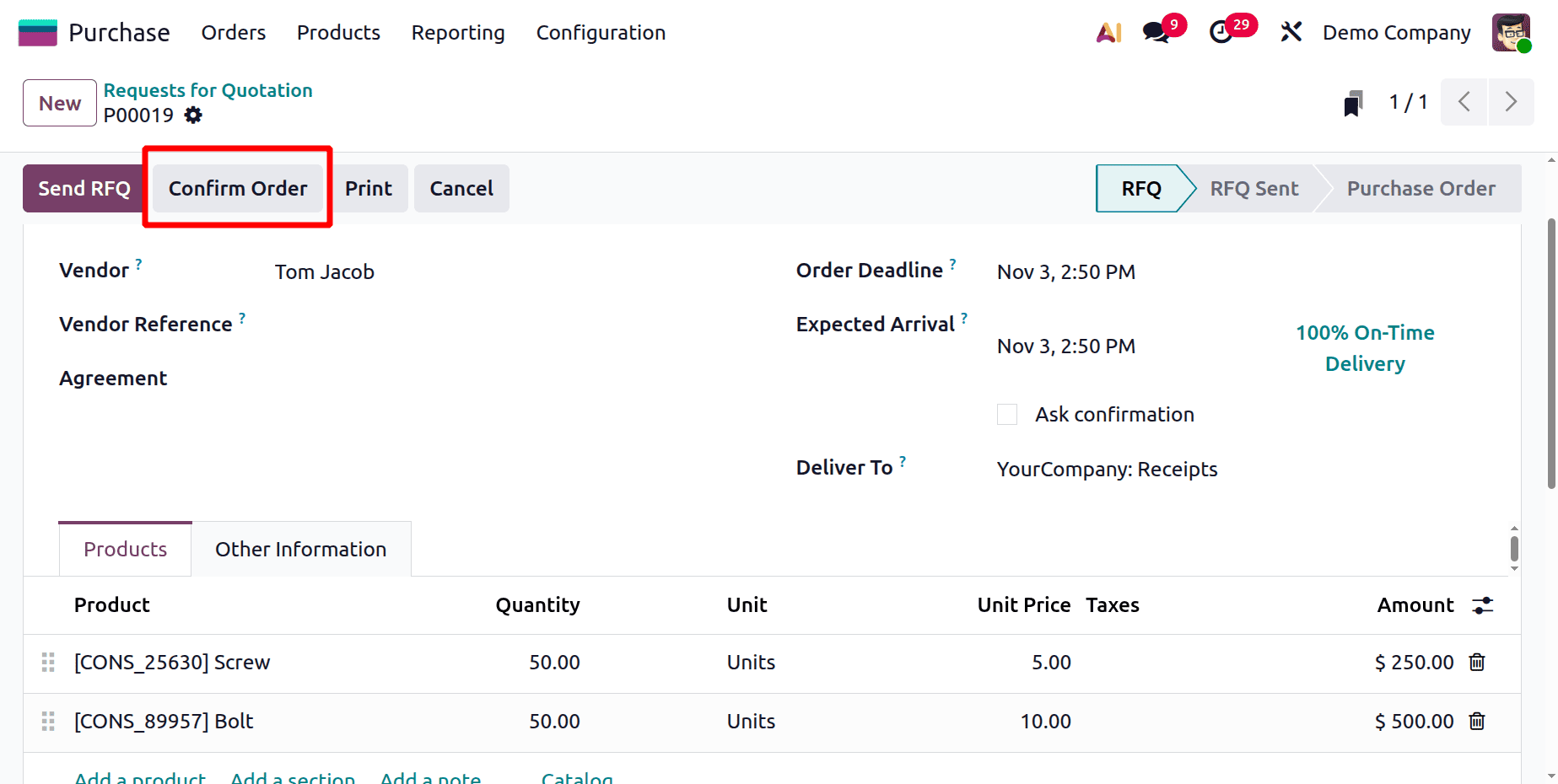This screenshot has height=784, width=1558.
Task: Enable the Ask confirmation checkbox
Action: click(1006, 414)
